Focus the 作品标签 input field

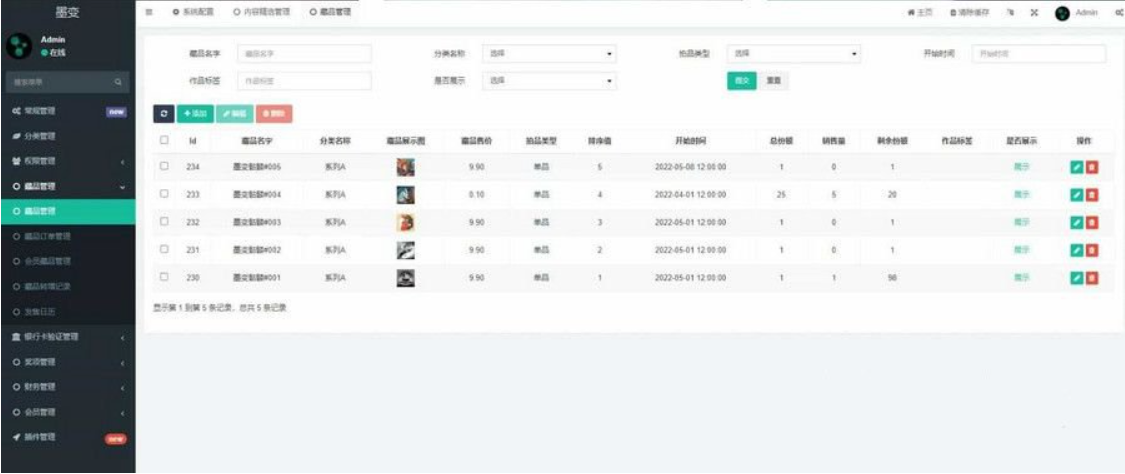pos(304,81)
